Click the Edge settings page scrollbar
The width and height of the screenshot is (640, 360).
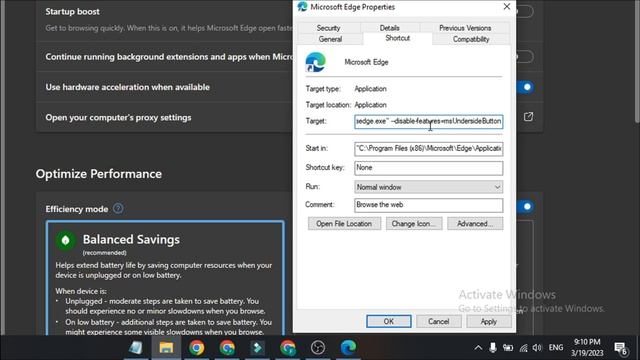(637, 61)
